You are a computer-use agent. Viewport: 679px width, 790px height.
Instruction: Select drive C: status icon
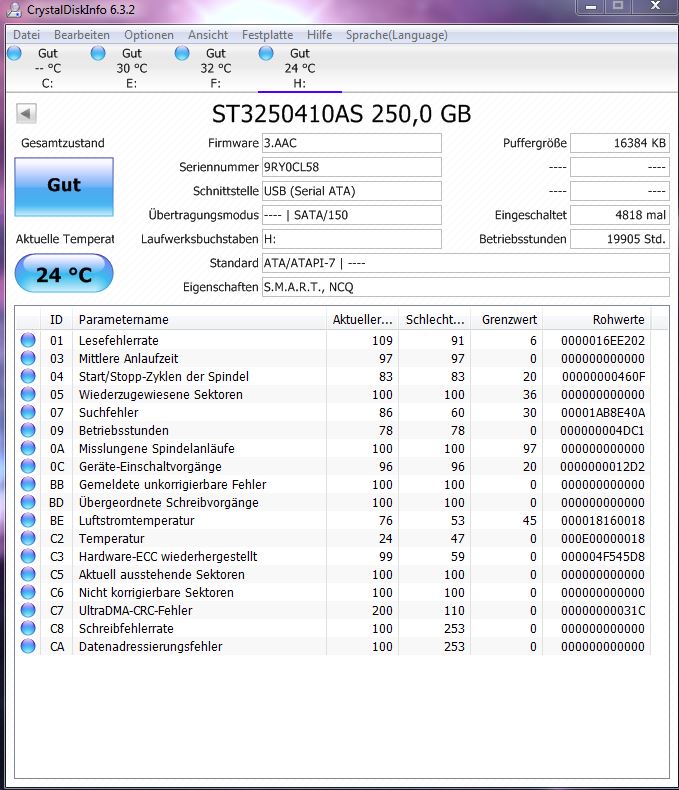click(x=14, y=53)
